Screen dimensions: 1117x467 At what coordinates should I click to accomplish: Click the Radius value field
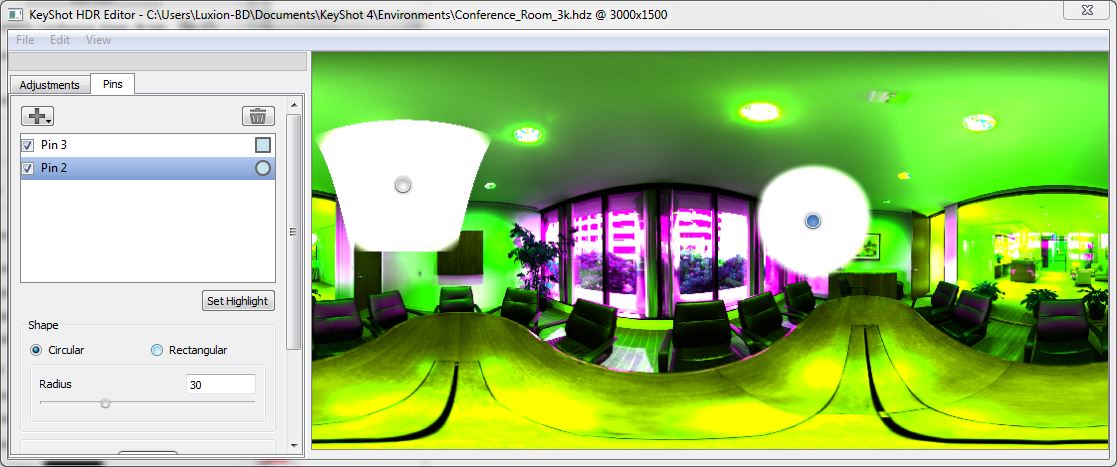point(221,384)
